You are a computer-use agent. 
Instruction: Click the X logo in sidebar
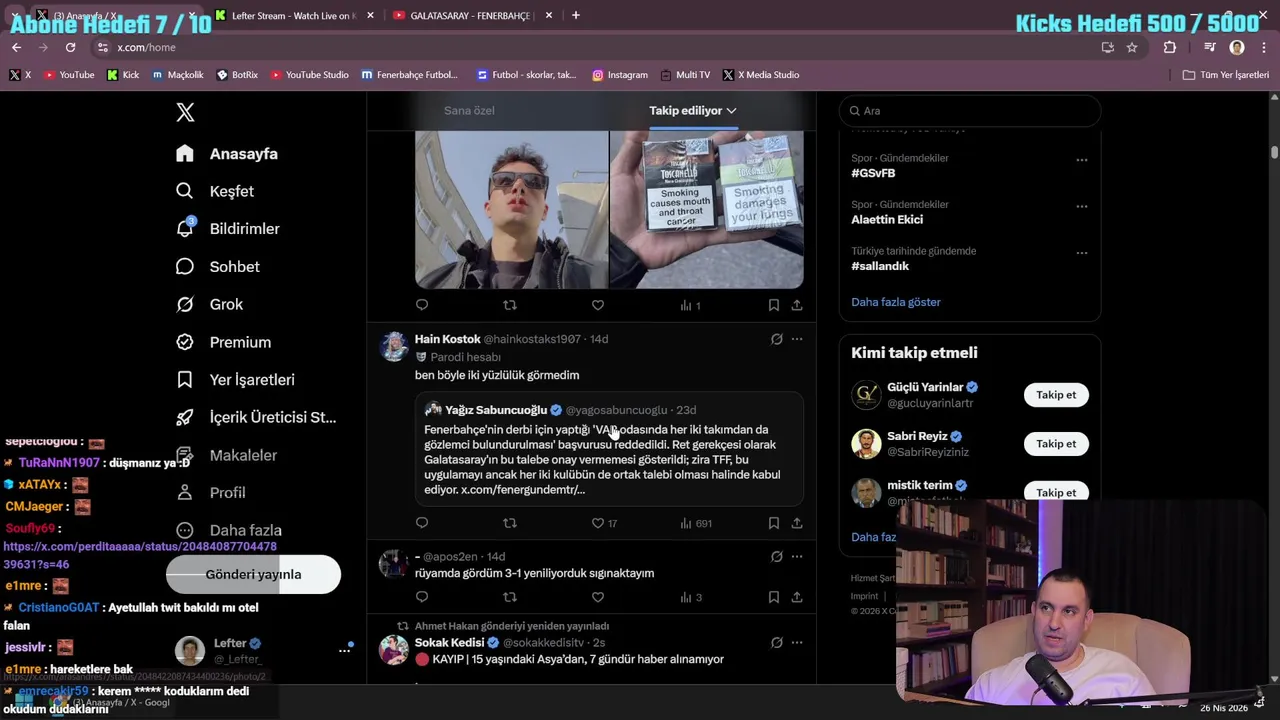coord(185,112)
